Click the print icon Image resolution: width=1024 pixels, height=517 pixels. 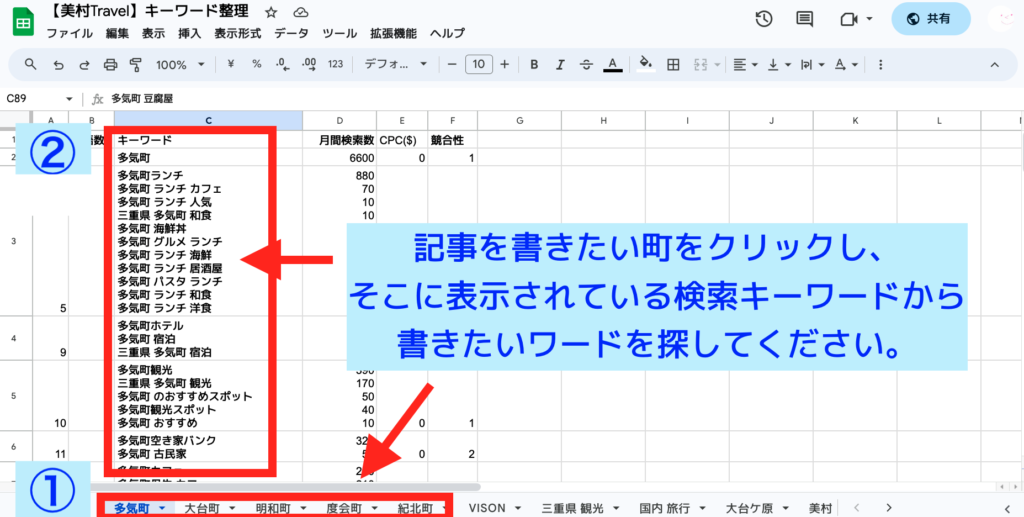coord(111,65)
